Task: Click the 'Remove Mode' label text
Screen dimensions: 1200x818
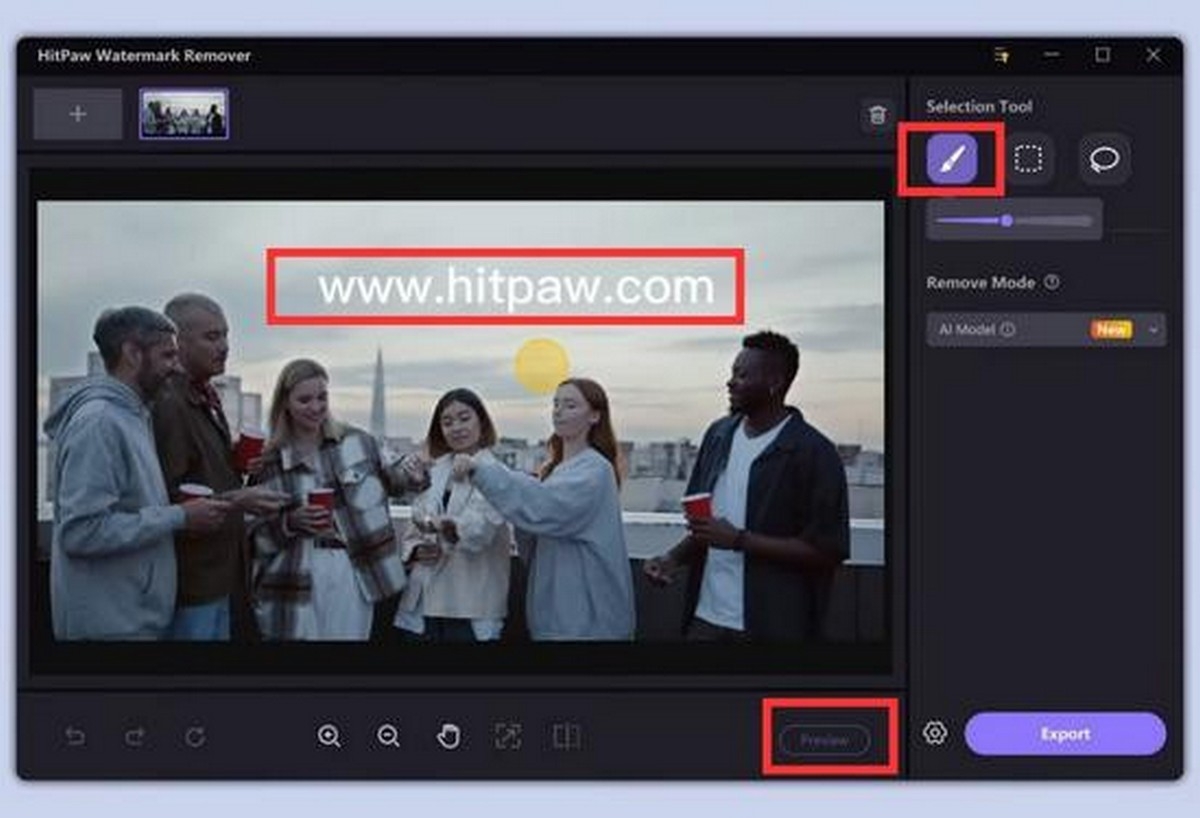Action: 981,282
